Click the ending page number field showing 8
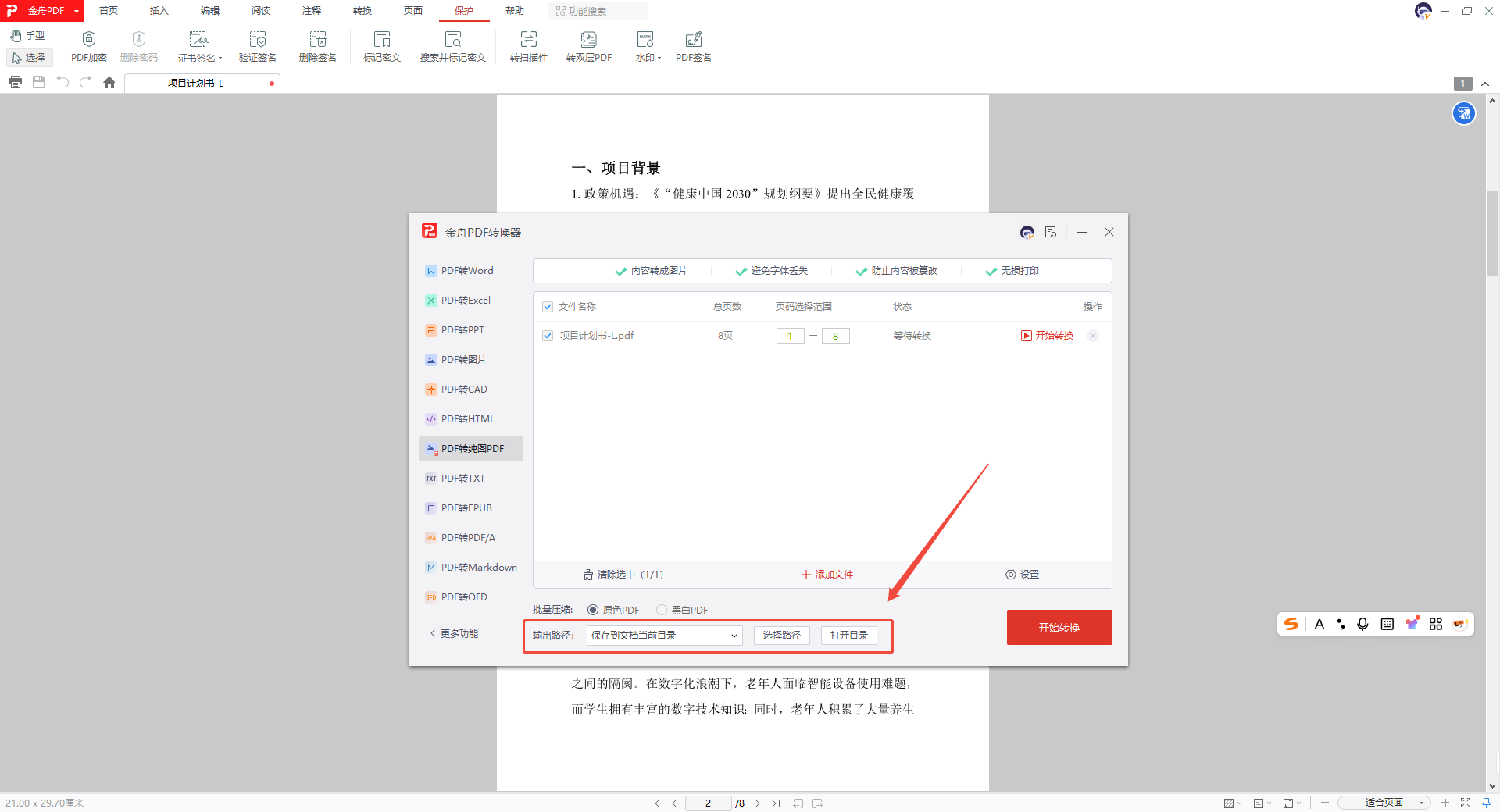Viewport: 1500px width, 812px height. pyautogui.click(x=836, y=336)
